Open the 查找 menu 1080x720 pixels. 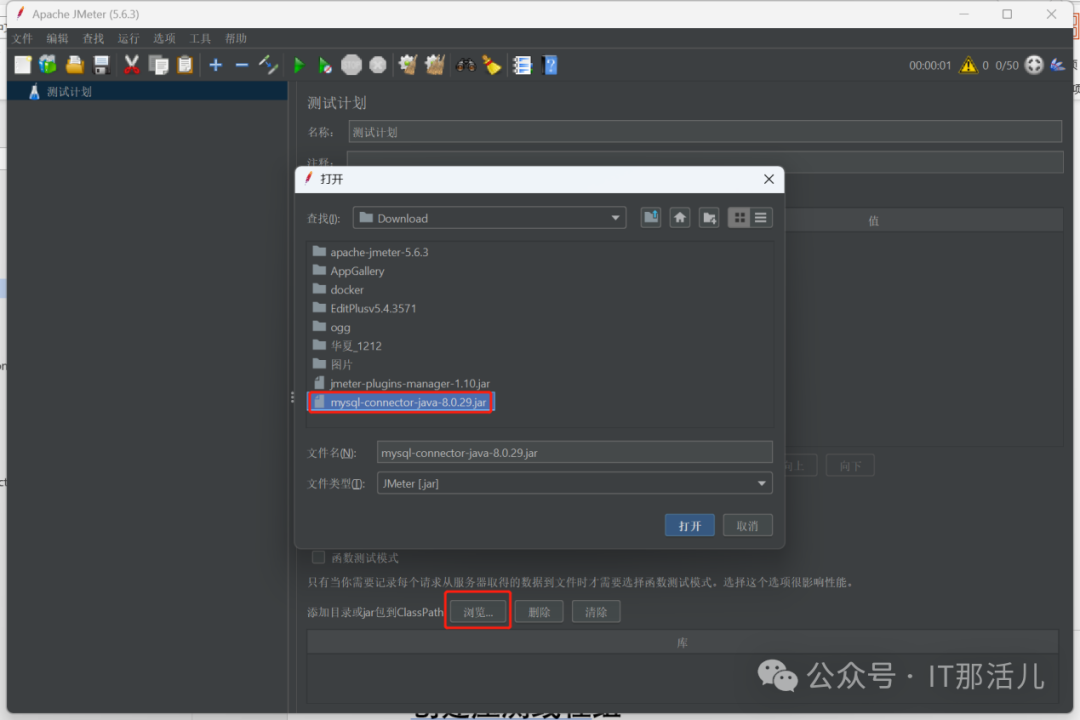93,39
